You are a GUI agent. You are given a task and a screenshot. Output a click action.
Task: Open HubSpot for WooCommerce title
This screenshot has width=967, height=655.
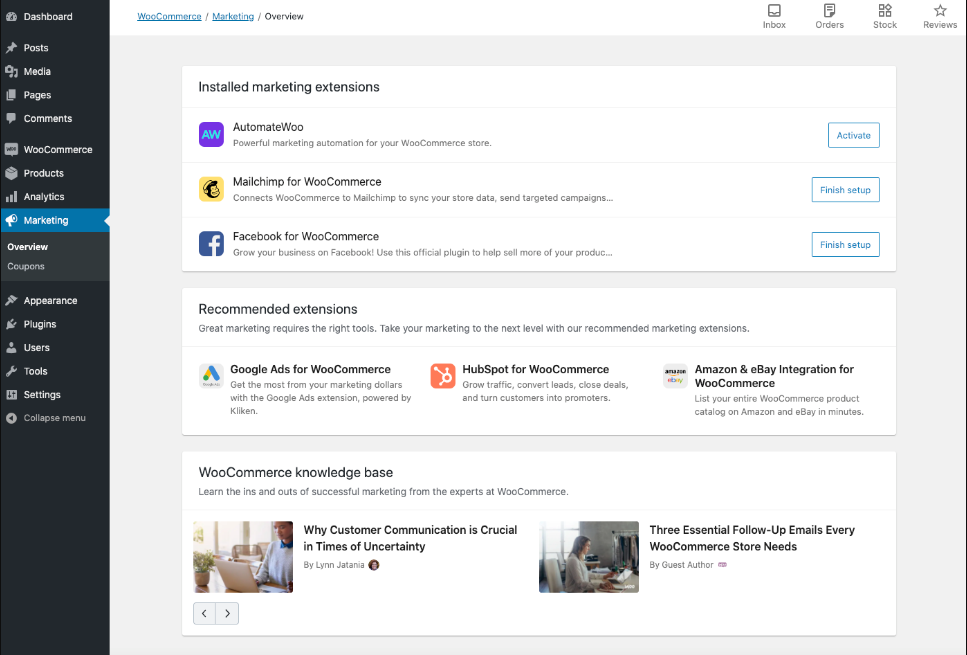coord(536,369)
